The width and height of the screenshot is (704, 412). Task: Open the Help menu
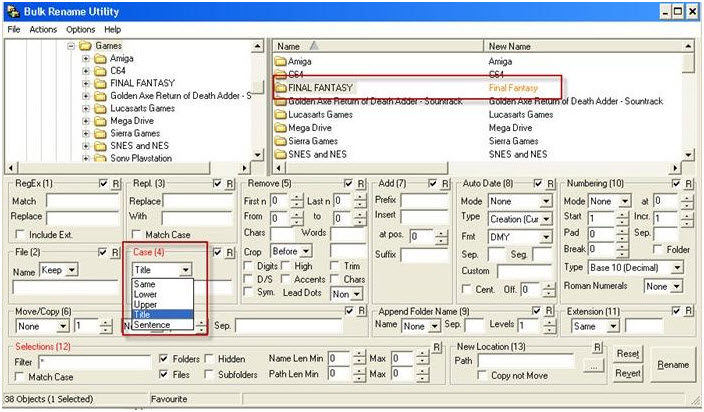[113, 30]
